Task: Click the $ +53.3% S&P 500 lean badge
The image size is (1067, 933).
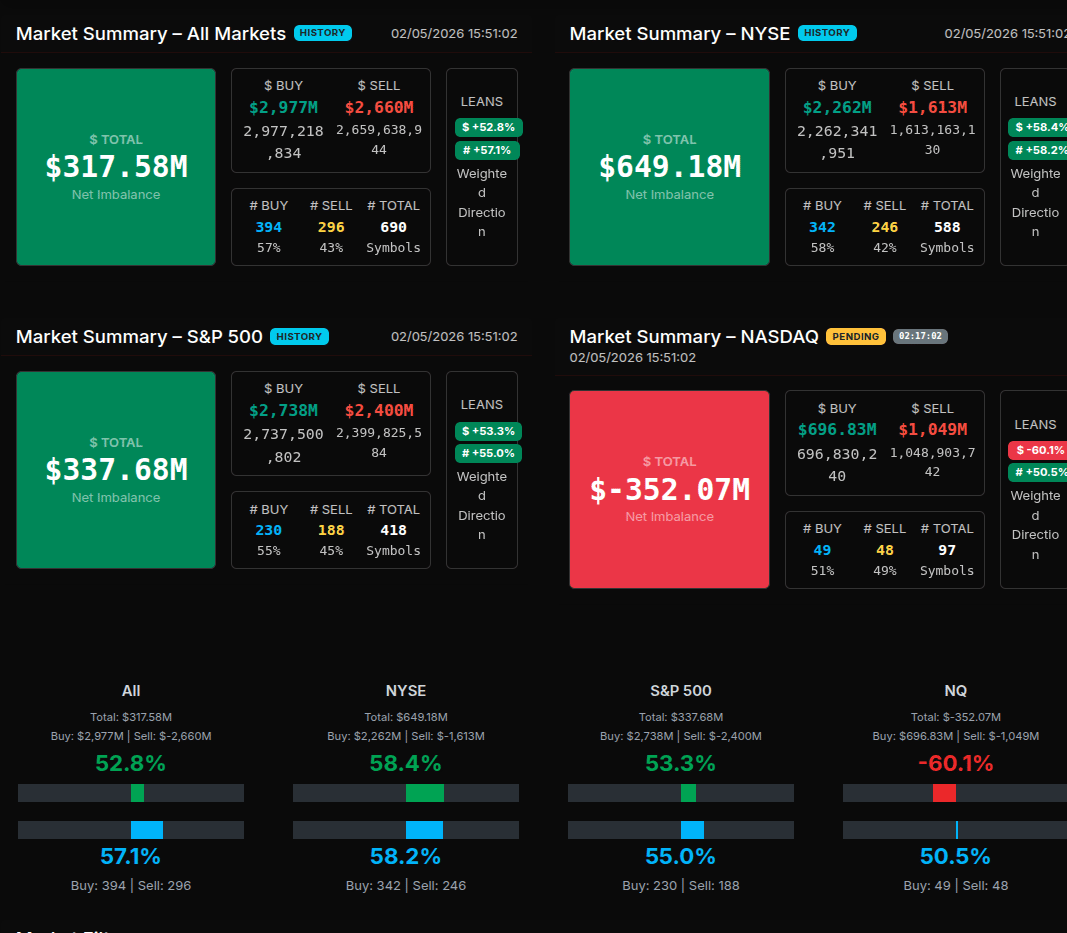Action: pos(488,431)
